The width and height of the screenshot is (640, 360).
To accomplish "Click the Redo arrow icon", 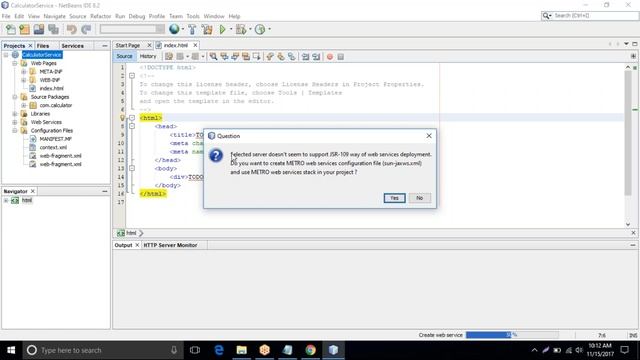I will pos(86,29).
